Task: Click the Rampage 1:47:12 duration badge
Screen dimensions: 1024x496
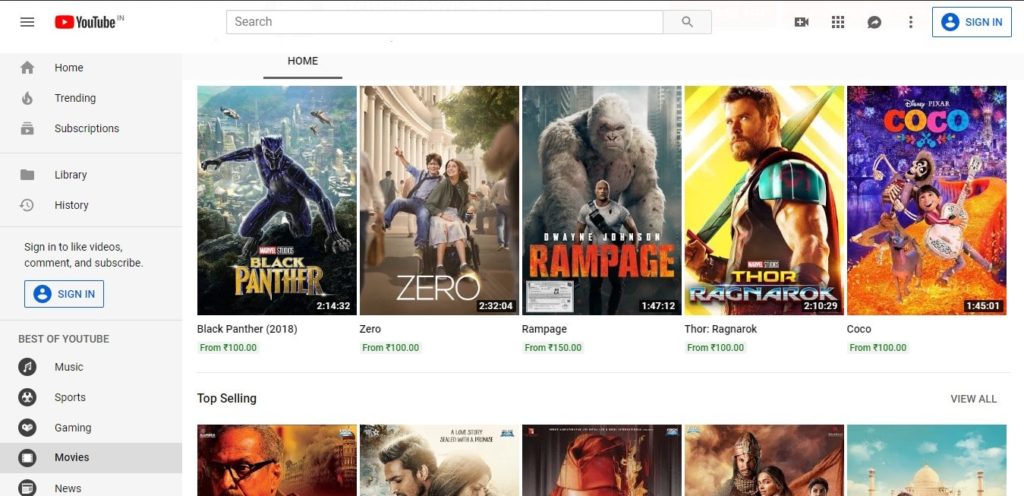Action: [658, 305]
